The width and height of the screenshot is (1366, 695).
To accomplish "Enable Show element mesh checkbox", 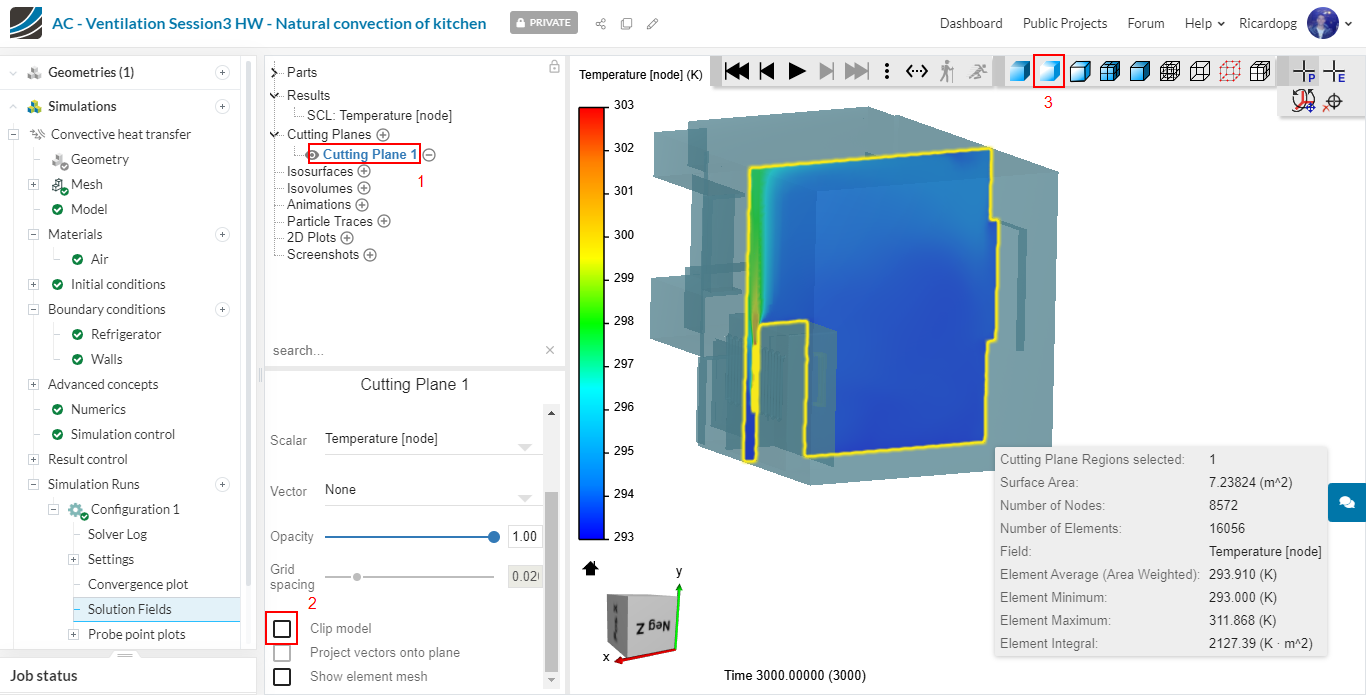I will pos(282,677).
